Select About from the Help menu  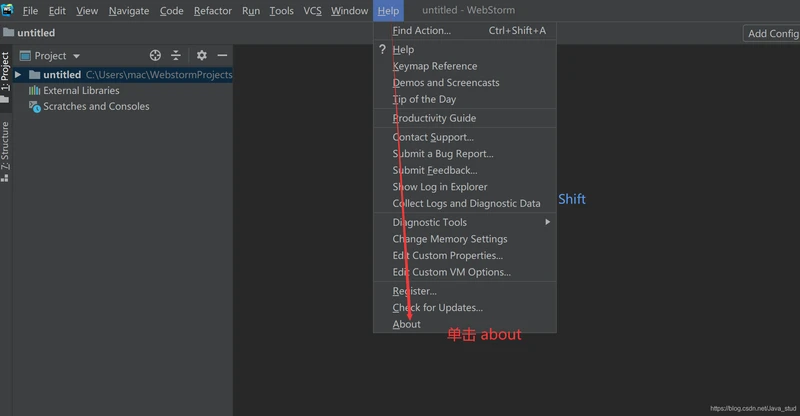pos(407,324)
